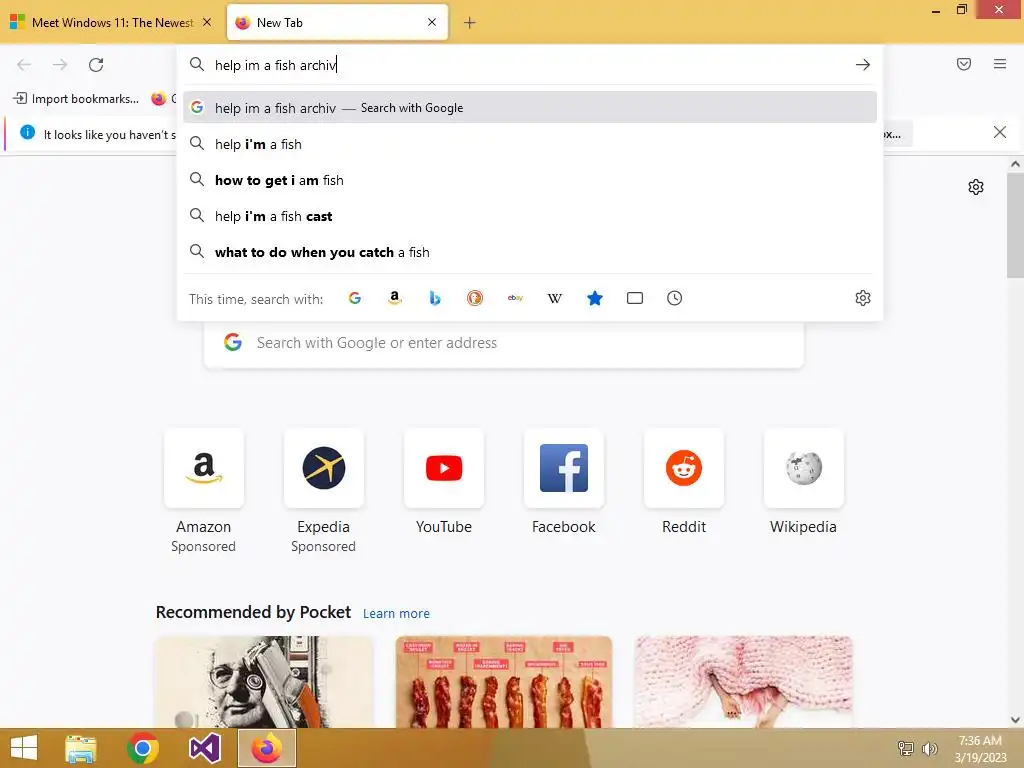The width and height of the screenshot is (1024, 768).
Task: Open volume control in system tray
Action: pos(930,749)
